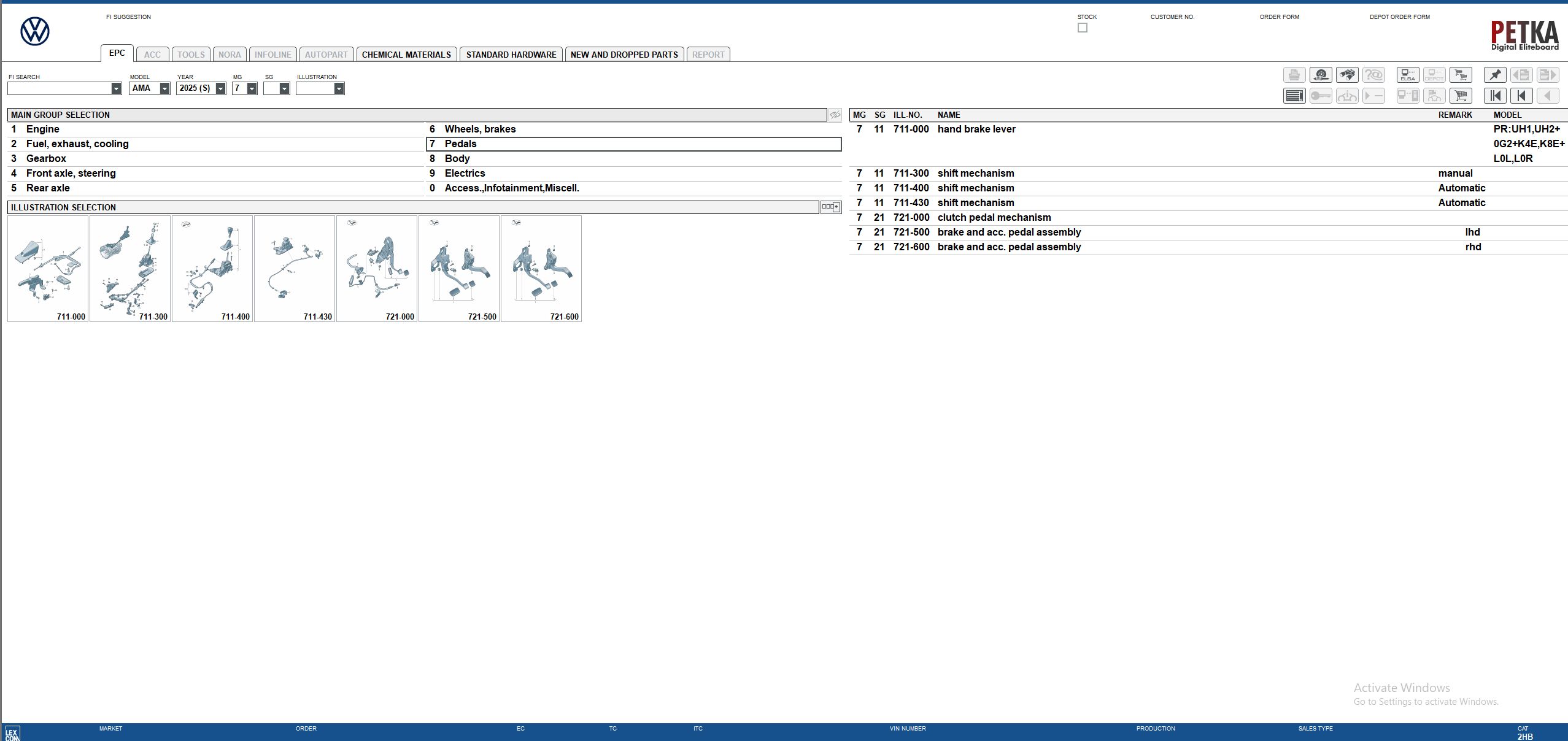
Task: Click the FI SEARCH input field
Action: coord(61,89)
